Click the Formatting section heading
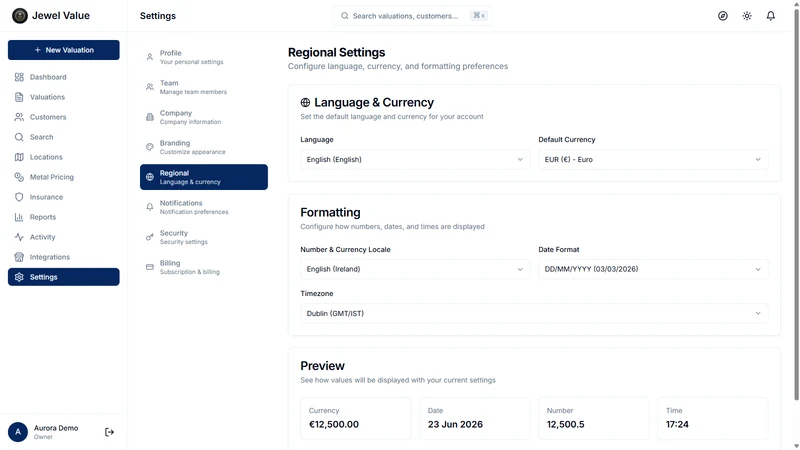The height and width of the screenshot is (450, 800). [330, 212]
